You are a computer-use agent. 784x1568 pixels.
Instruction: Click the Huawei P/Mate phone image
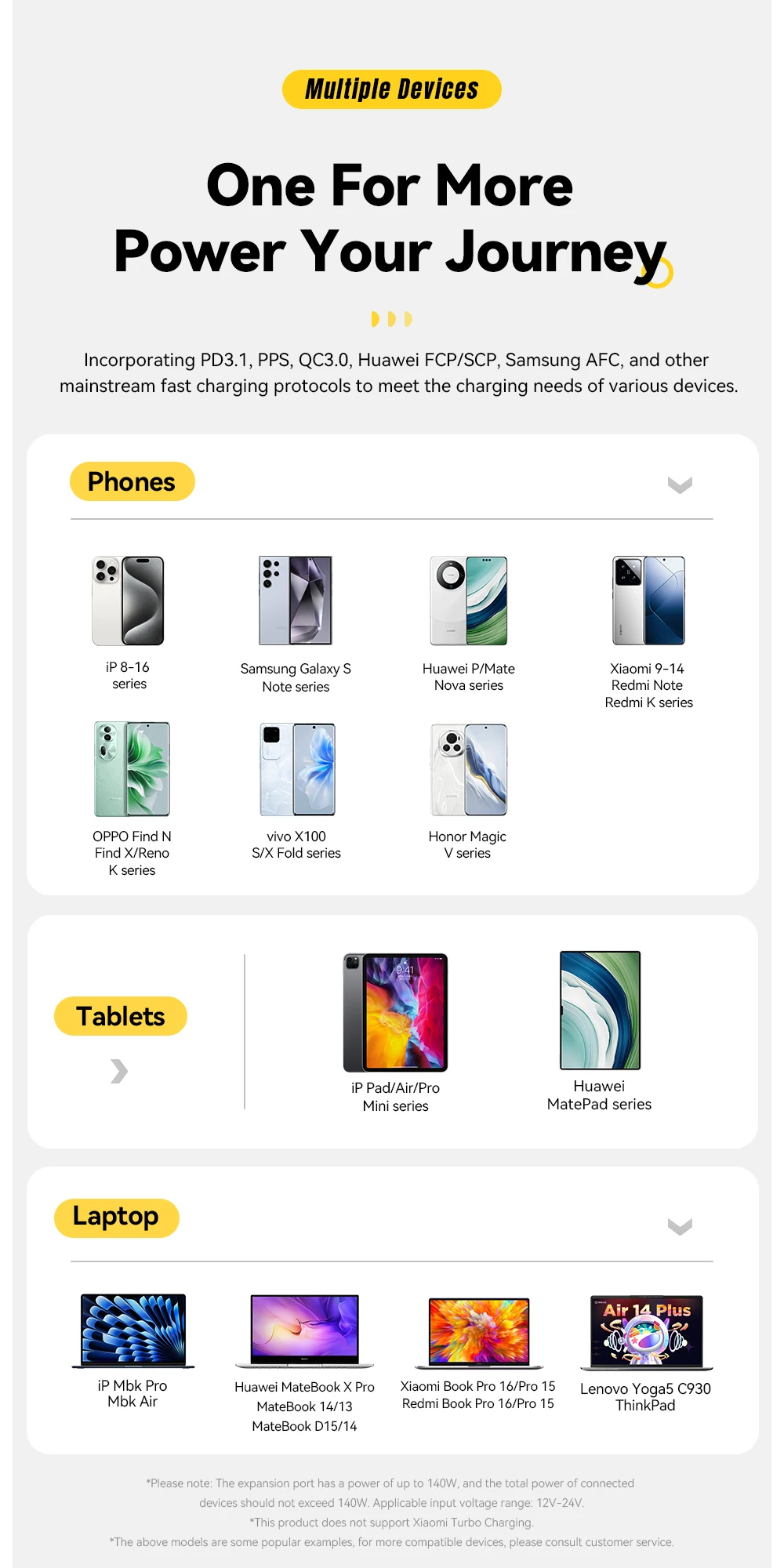(x=469, y=601)
